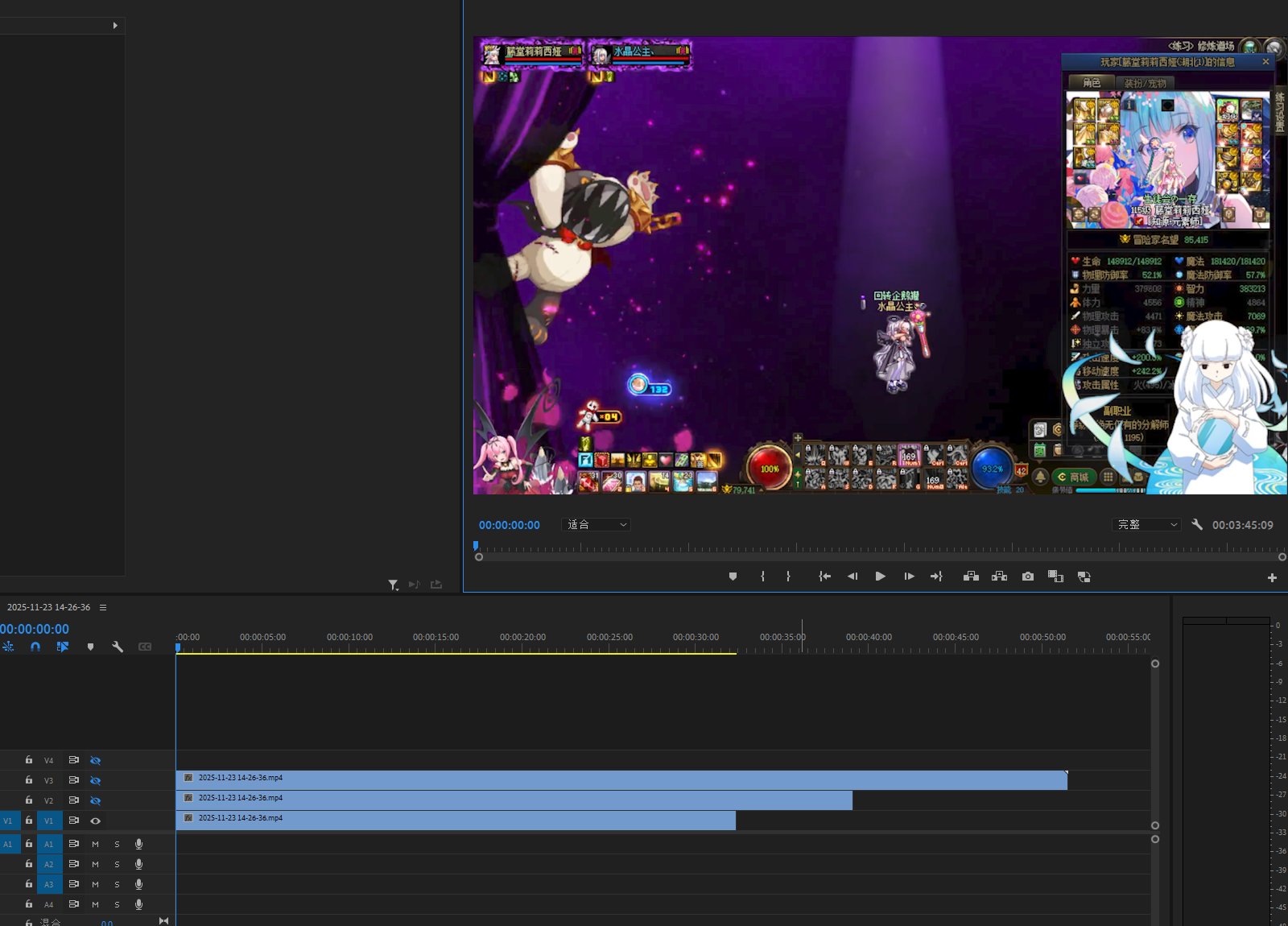Click the Mark In bracket icon
The width and height of the screenshot is (1288, 926).
click(x=762, y=577)
